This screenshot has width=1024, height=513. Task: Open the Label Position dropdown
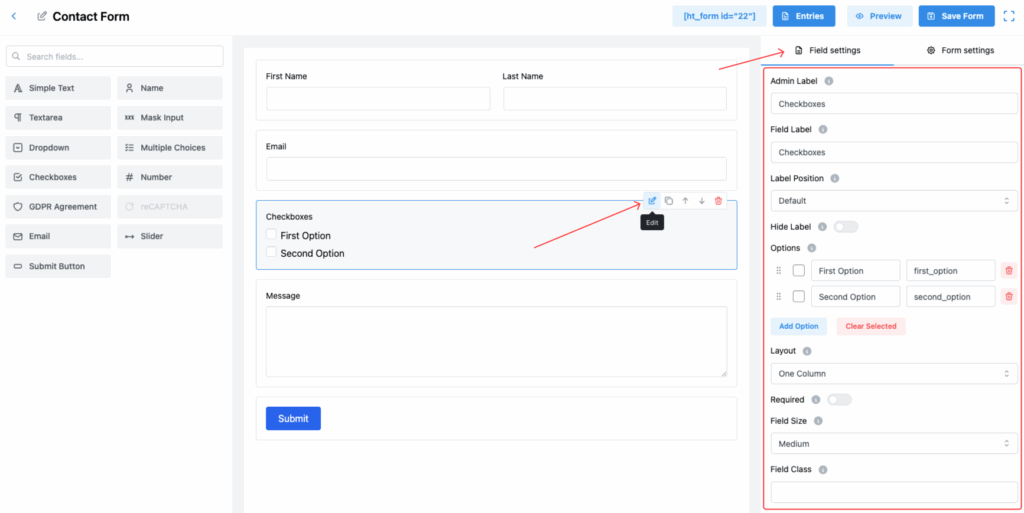pyautogui.click(x=894, y=201)
